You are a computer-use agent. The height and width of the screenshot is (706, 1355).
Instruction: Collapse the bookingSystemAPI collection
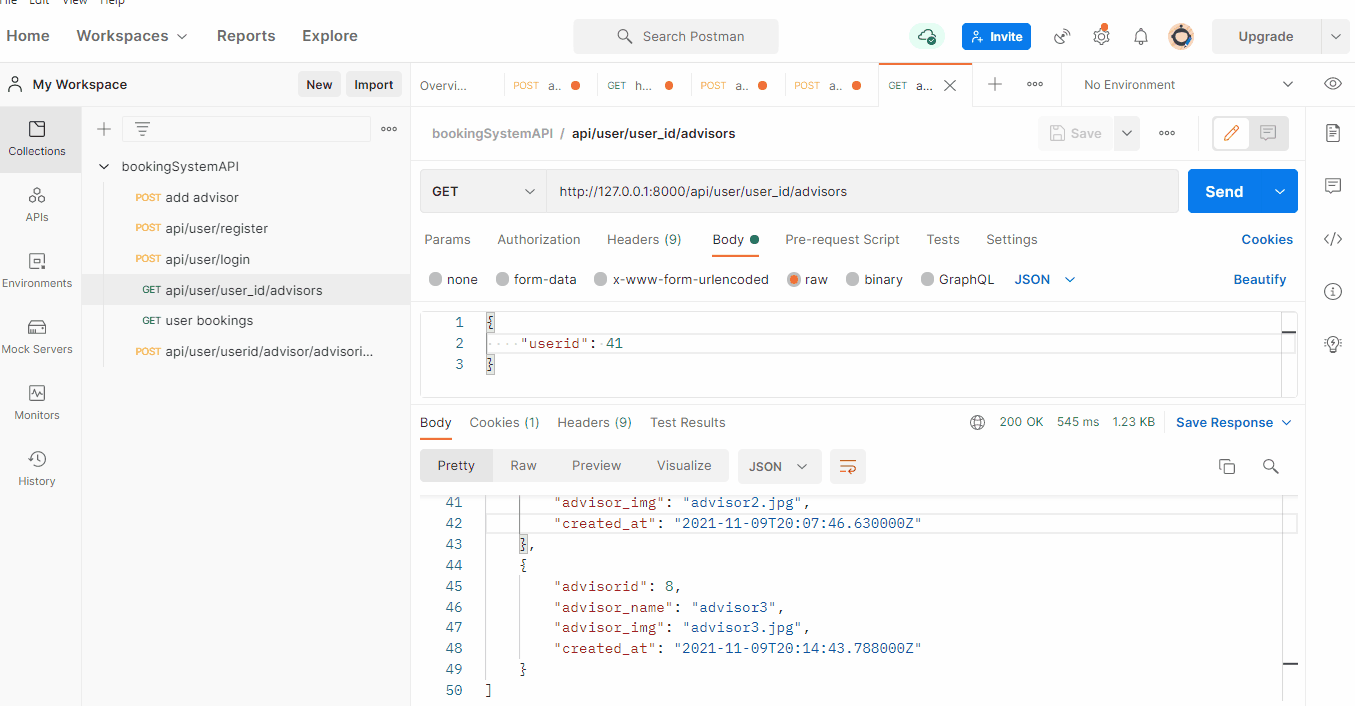(104, 167)
